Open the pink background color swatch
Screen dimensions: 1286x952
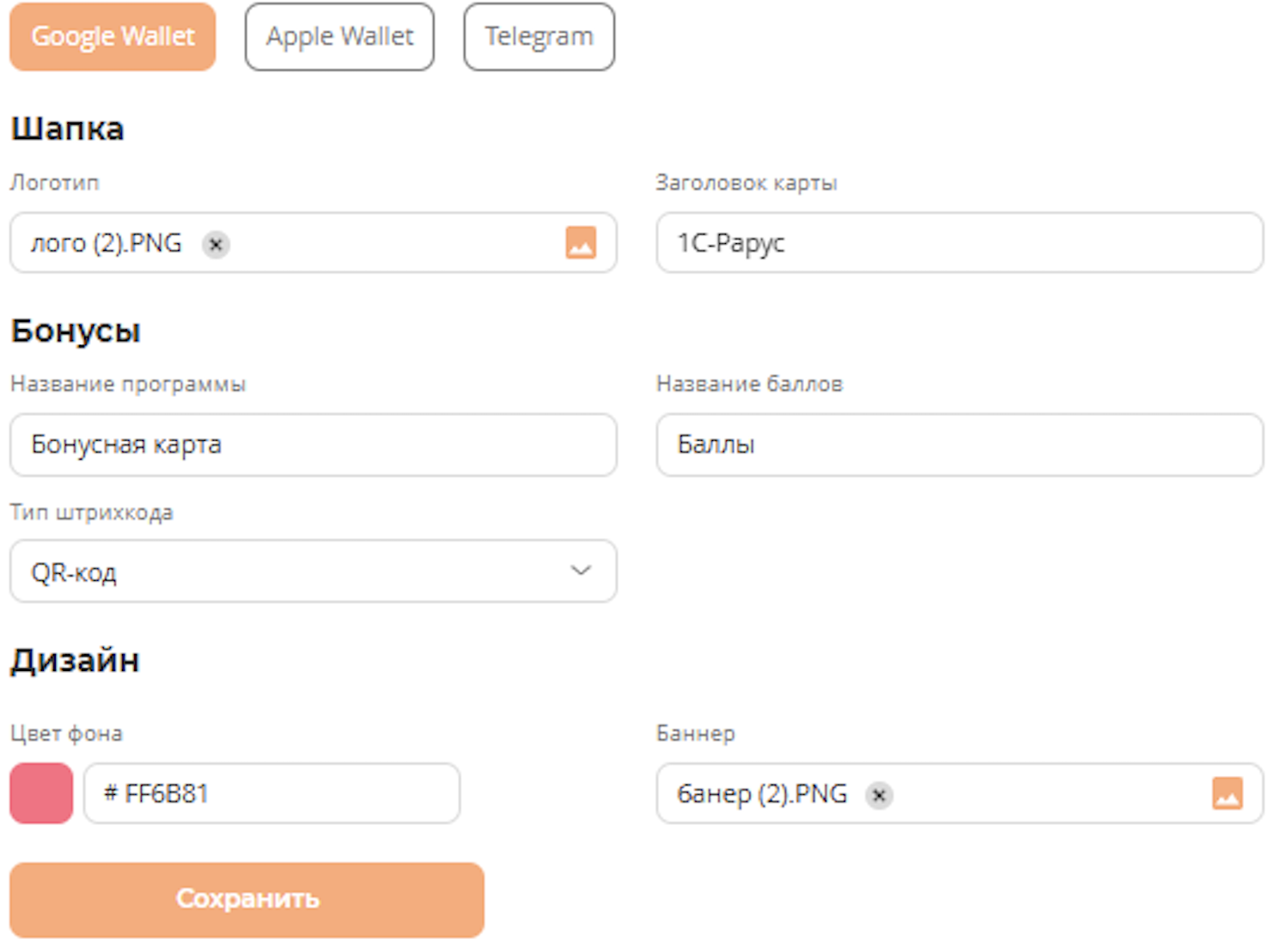click(41, 794)
